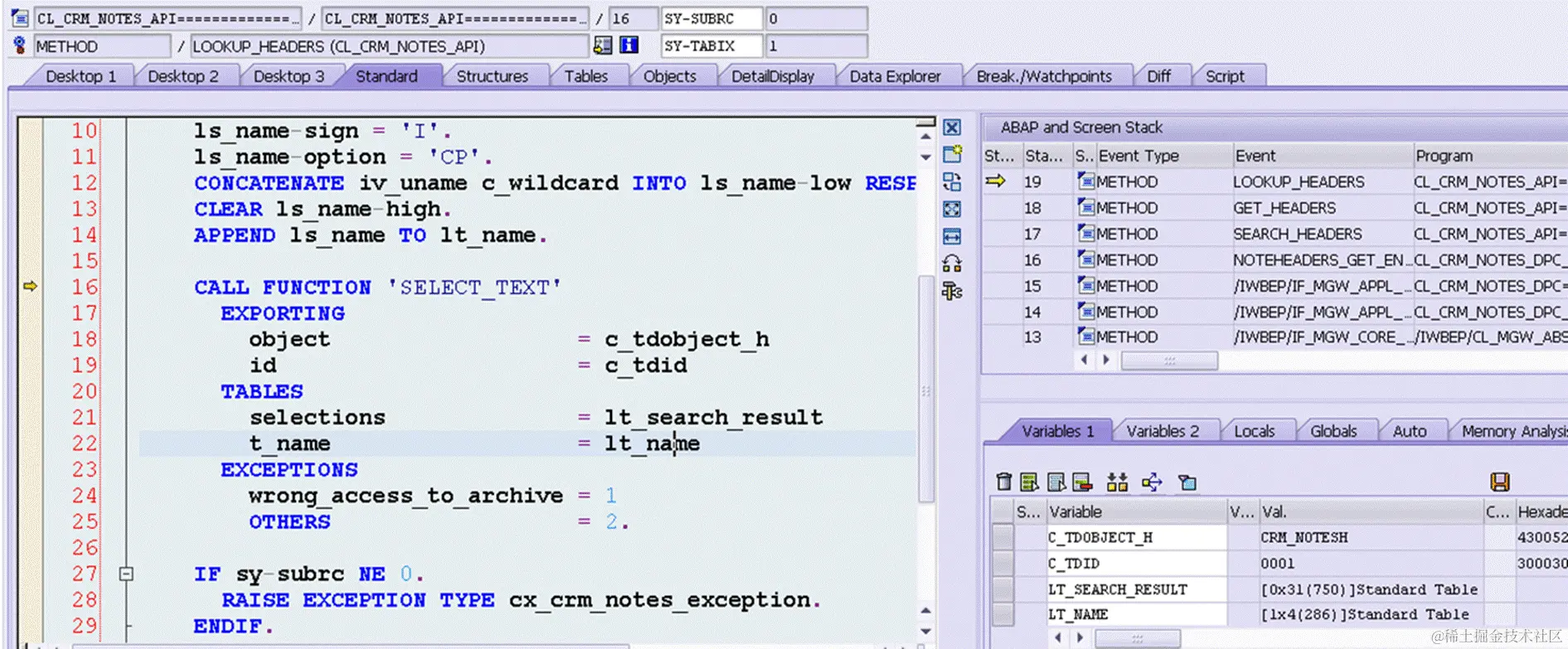Collapse the IF block at line 27

pyautogui.click(x=126, y=574)
